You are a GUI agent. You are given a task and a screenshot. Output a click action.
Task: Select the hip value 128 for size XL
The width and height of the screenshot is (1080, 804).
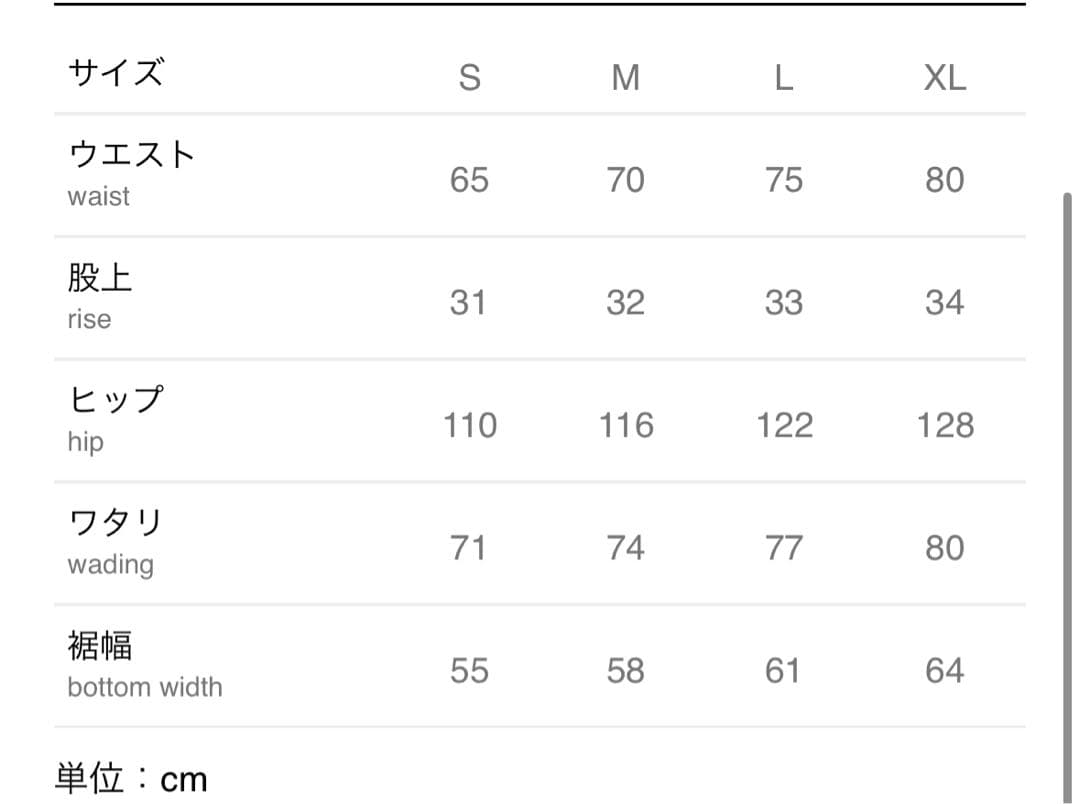pos(945,425)
